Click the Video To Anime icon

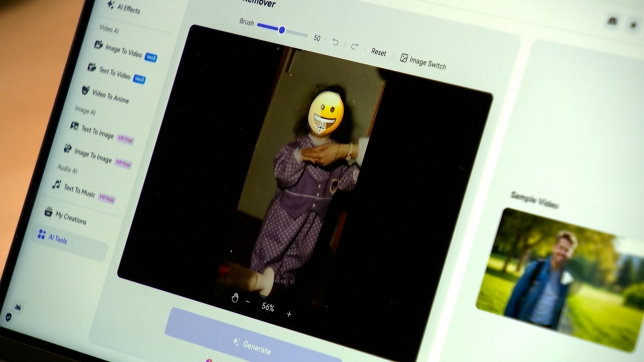[85, 90]
